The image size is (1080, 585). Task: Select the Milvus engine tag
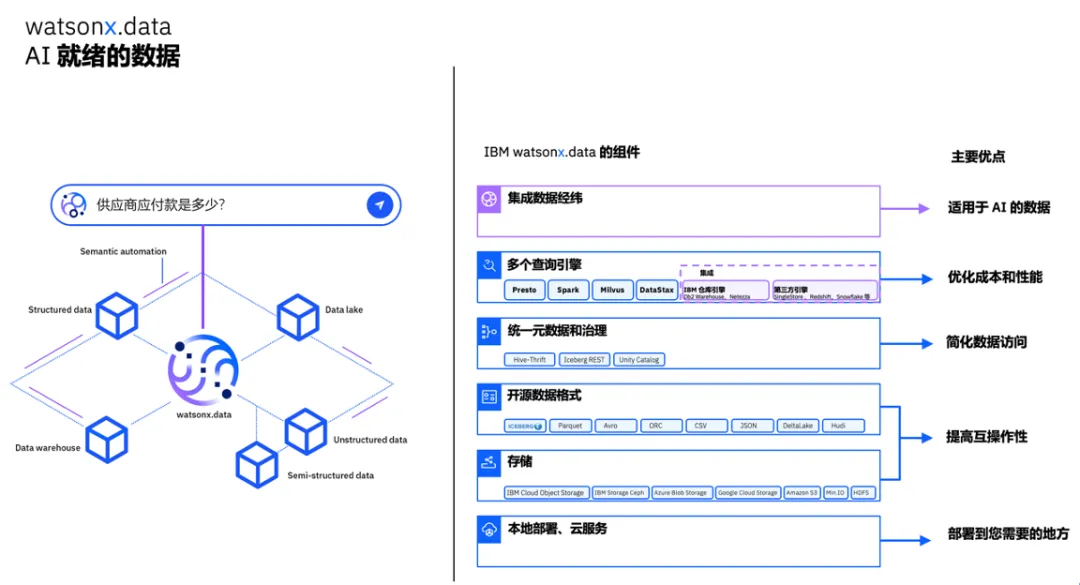[x=612, y=290]
